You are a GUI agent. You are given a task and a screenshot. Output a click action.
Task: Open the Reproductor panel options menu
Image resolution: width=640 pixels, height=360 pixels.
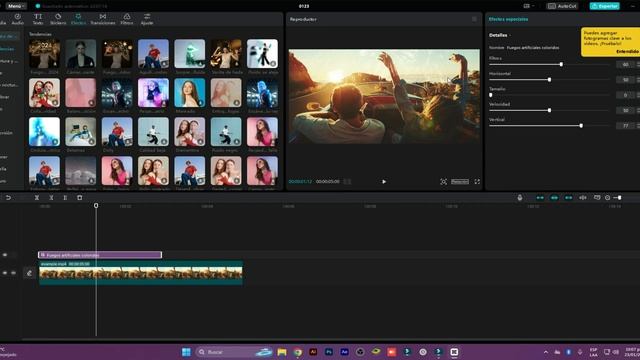coord(474,19)
